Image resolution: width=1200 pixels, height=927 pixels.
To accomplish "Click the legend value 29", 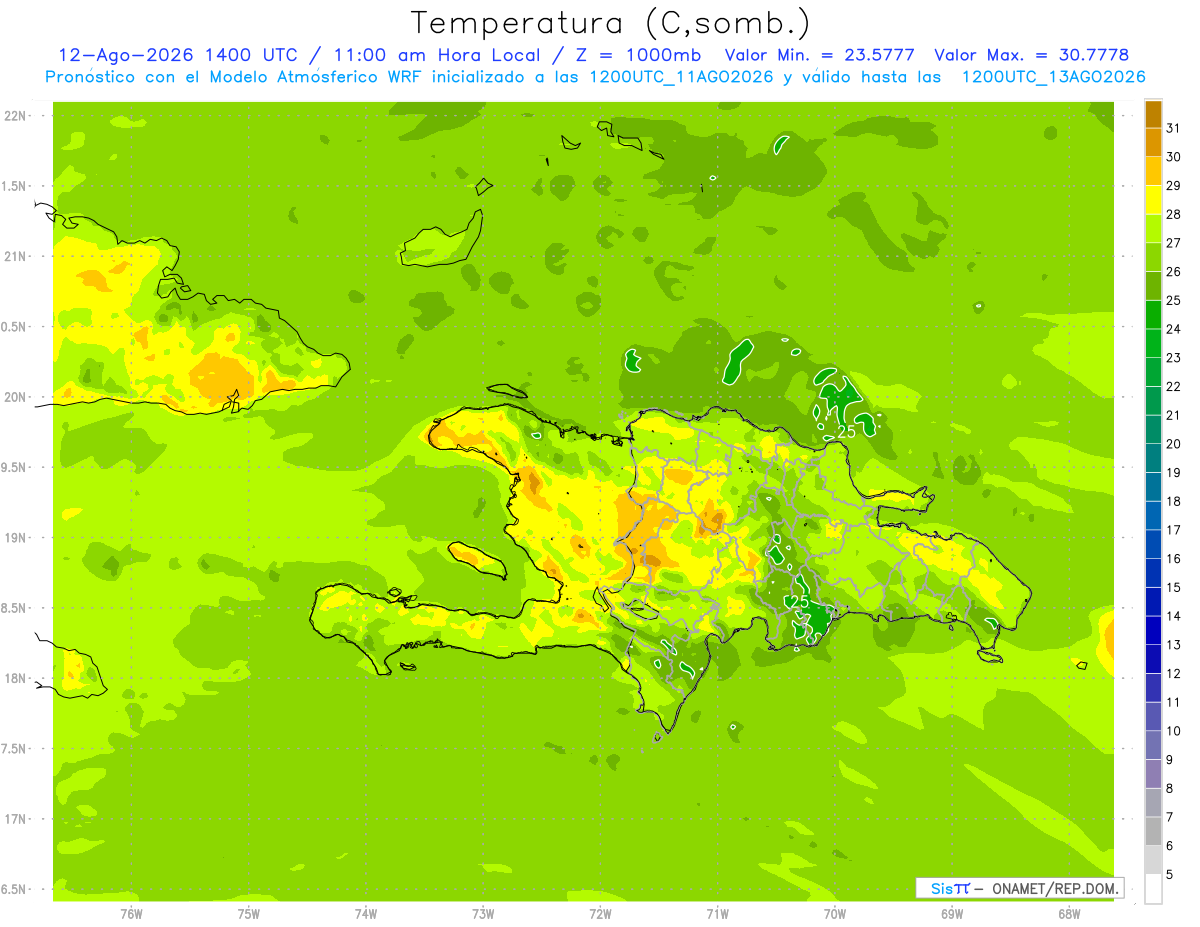I will 1174,185.
